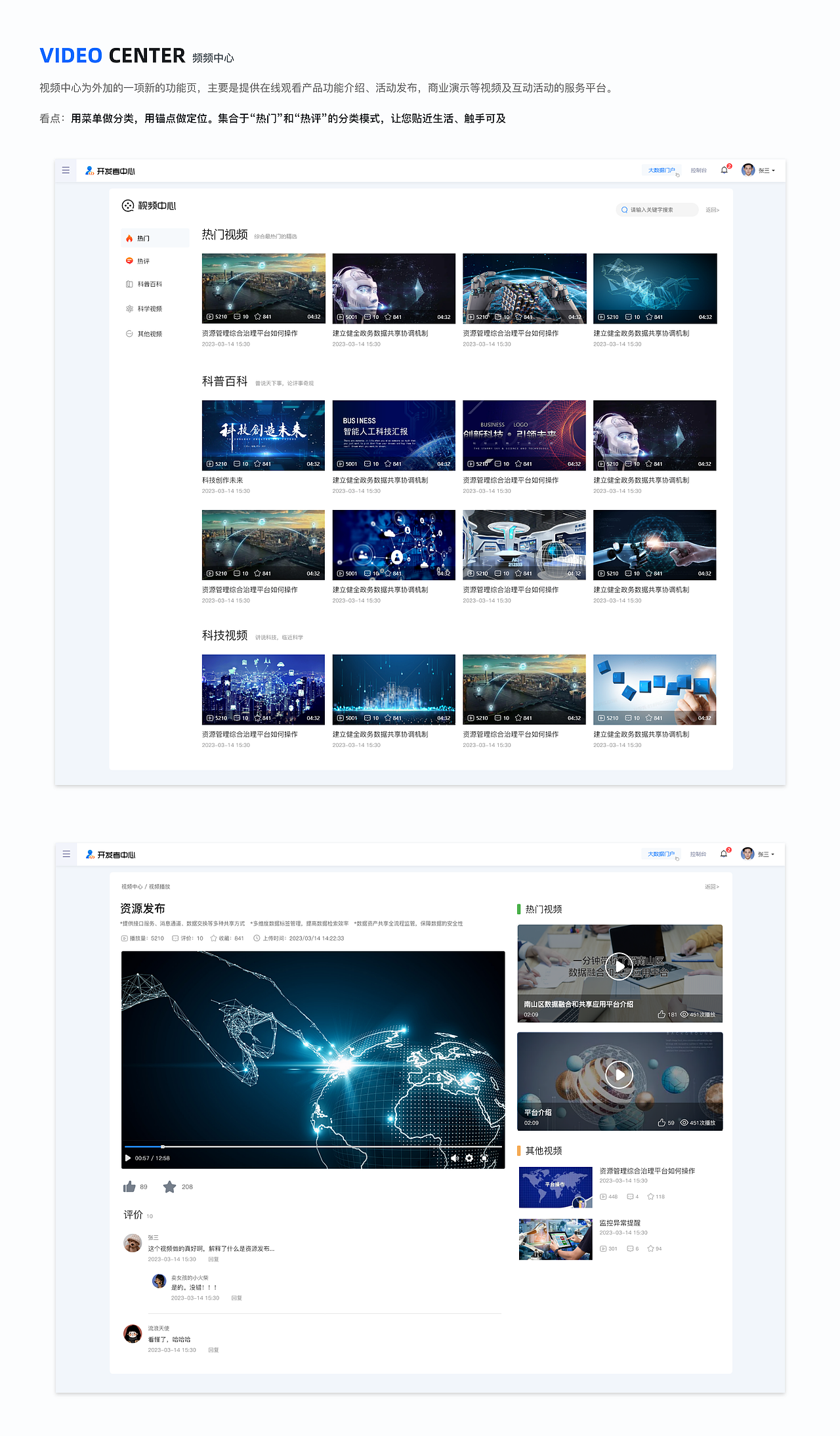This screenshot has height=1436, width=840.
Task: Play the main video at 00:57
Action: (x=128, y=1158)
